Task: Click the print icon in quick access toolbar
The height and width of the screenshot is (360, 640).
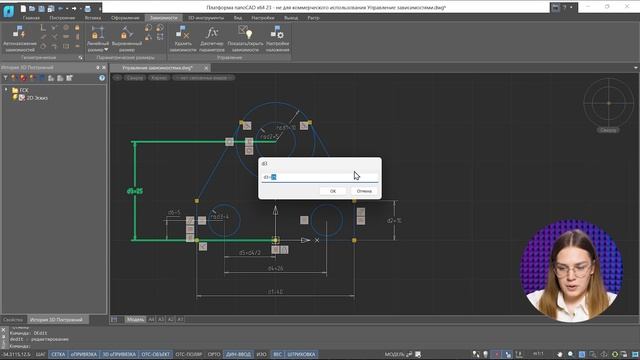Action: 88,8
